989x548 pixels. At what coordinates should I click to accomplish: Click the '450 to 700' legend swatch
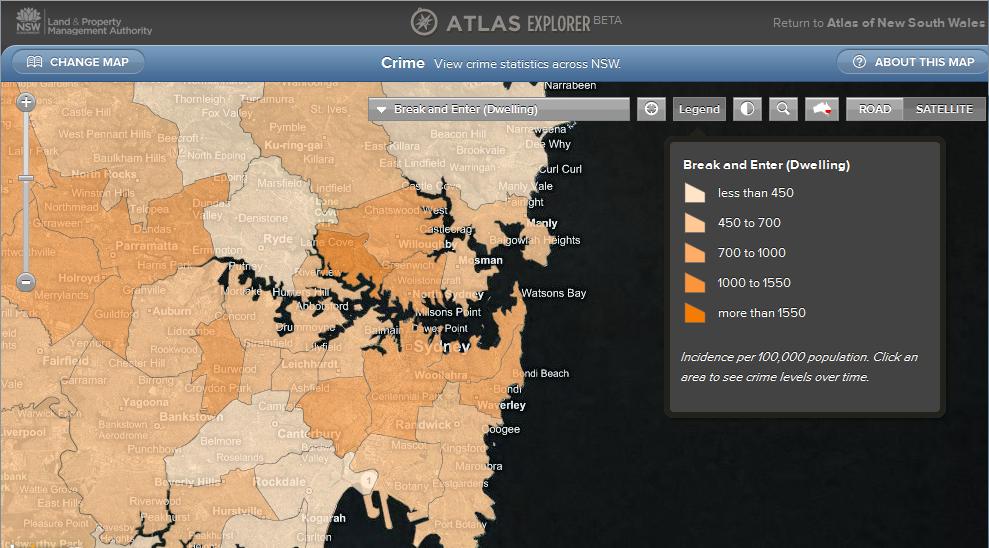694,223
